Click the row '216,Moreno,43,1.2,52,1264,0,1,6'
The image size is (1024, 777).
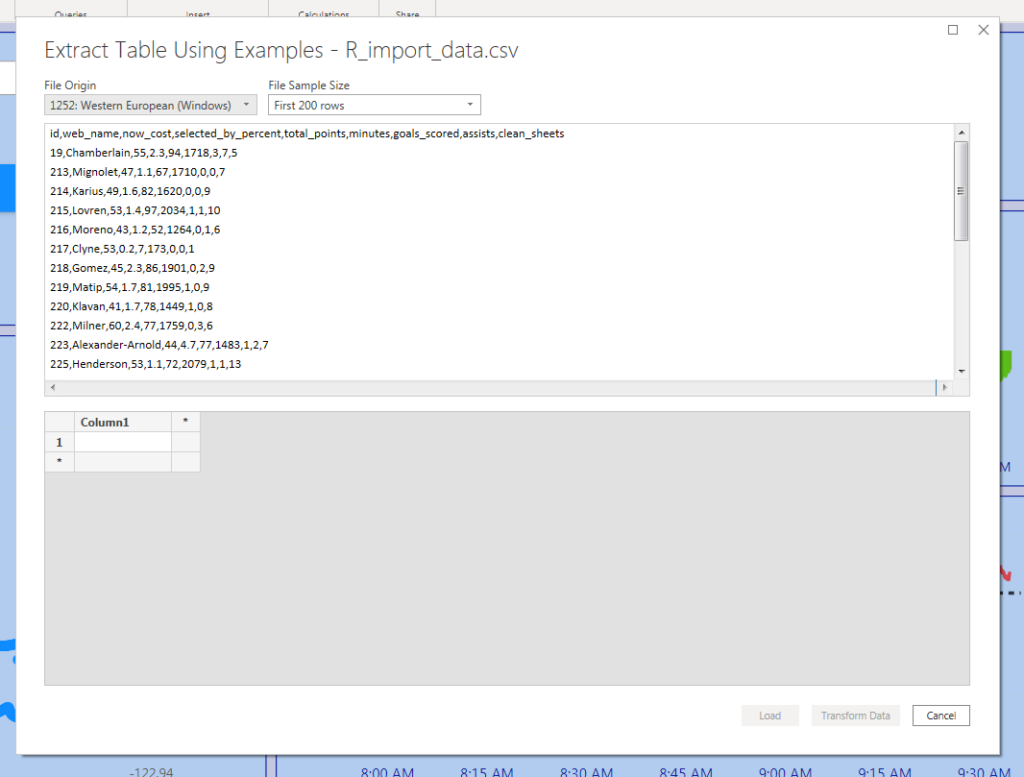[135, 230]
